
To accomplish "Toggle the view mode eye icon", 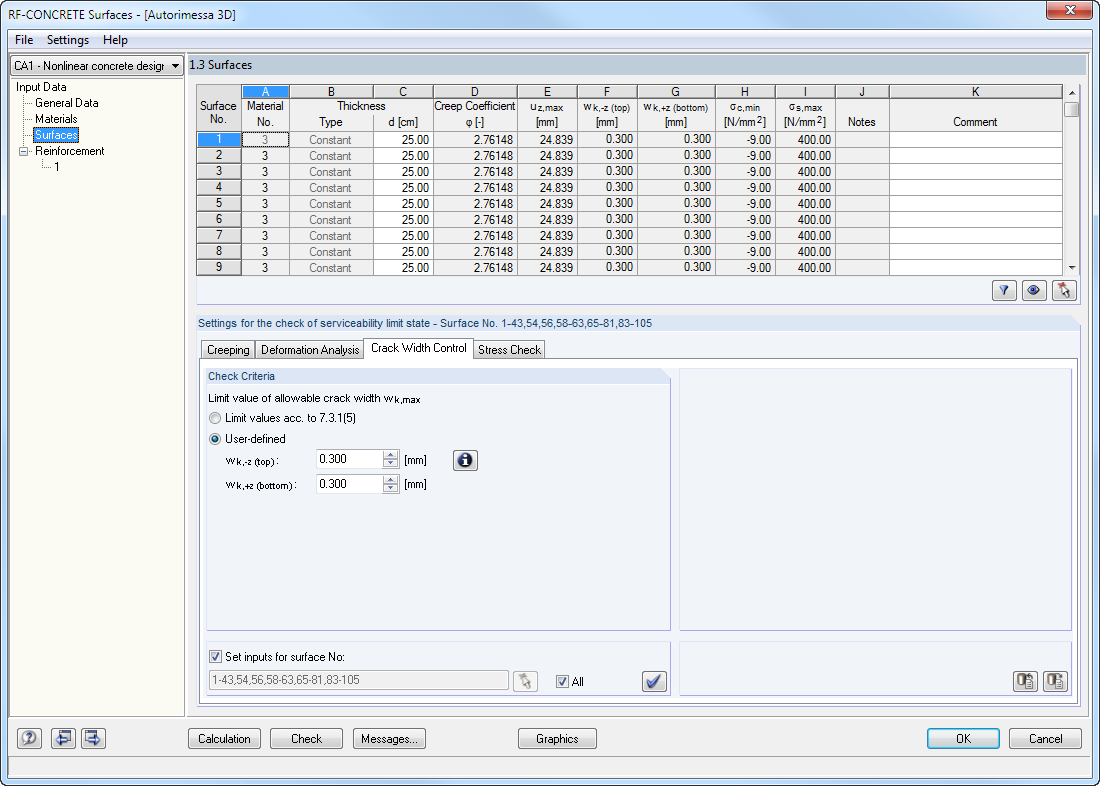I will coord(1033,291).
